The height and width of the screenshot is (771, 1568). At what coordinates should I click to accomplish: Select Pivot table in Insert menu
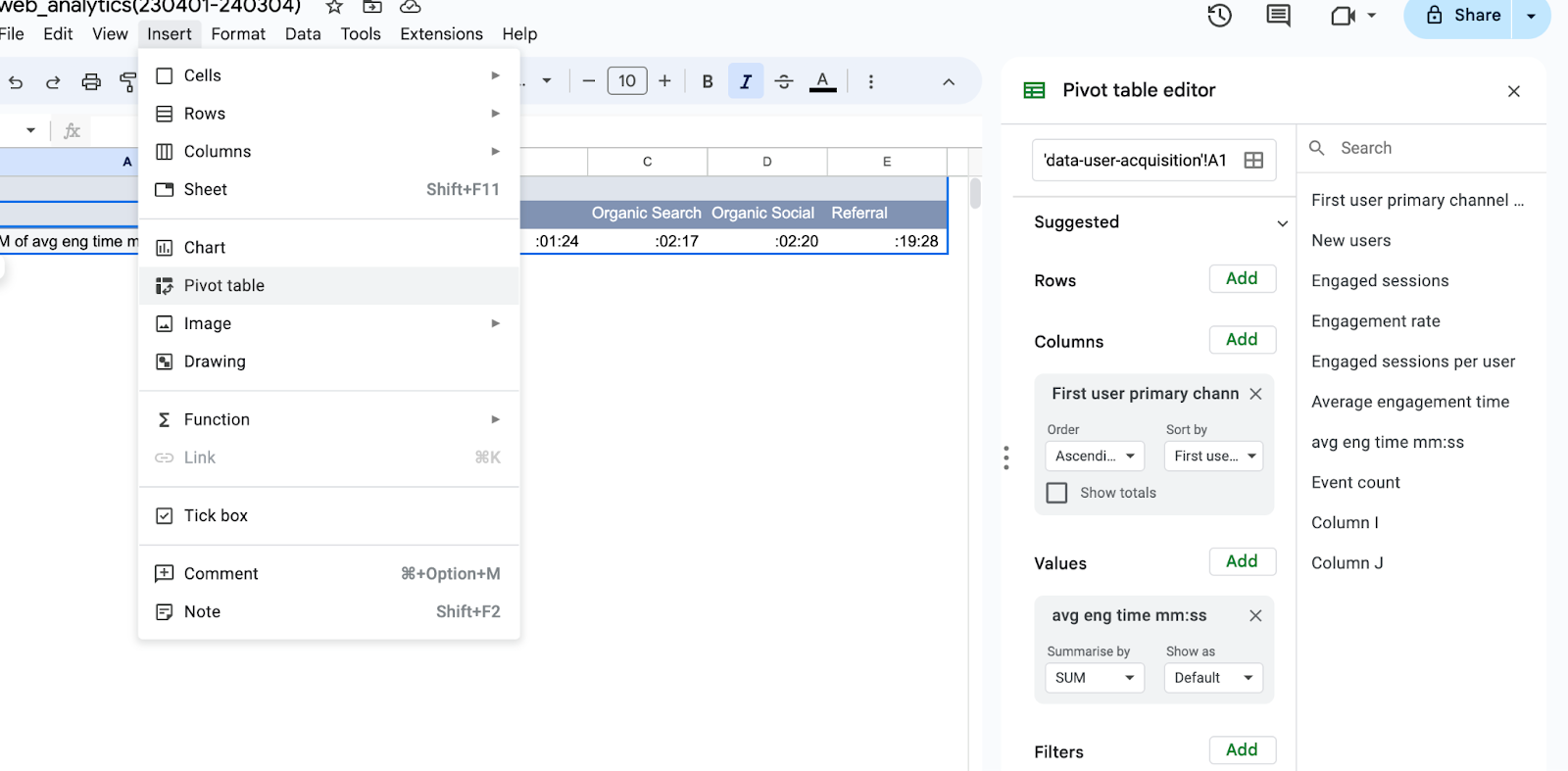click(x=224, y=286)
